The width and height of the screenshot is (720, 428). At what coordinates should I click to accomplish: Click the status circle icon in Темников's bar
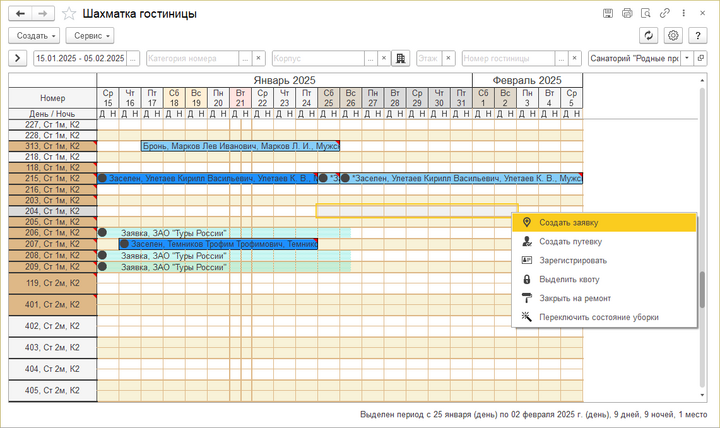[124, 244]
